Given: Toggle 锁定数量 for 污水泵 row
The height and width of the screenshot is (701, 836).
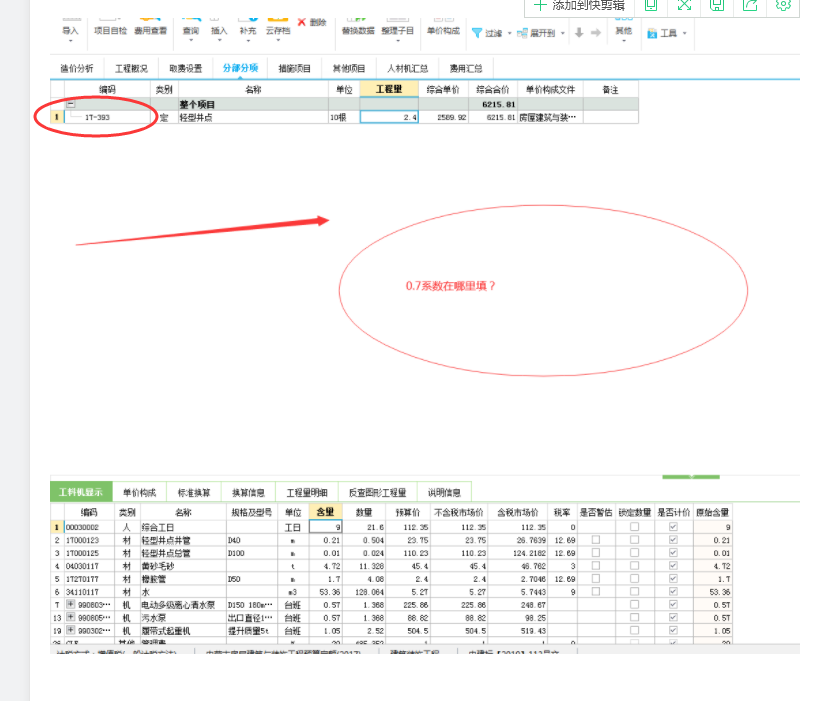Looking at the screenshot, I should [x=634, y=617].
